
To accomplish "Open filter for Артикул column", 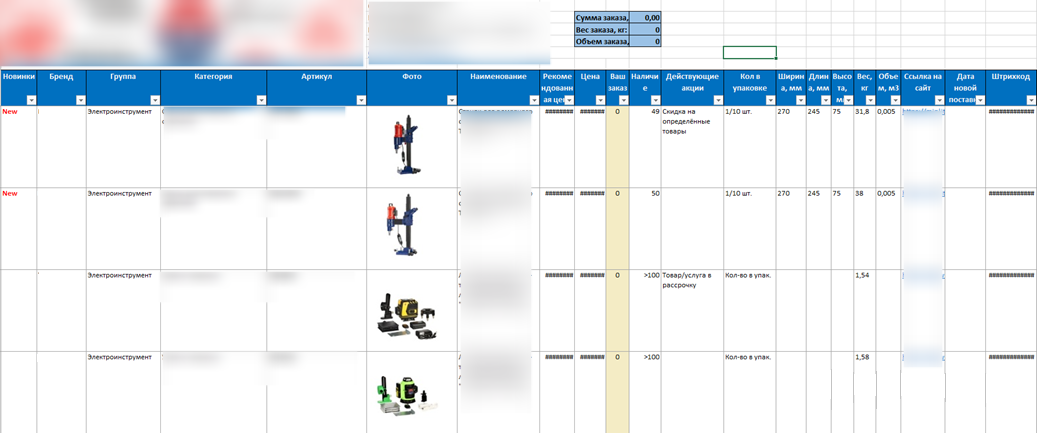I will click(x=359, y=100).
